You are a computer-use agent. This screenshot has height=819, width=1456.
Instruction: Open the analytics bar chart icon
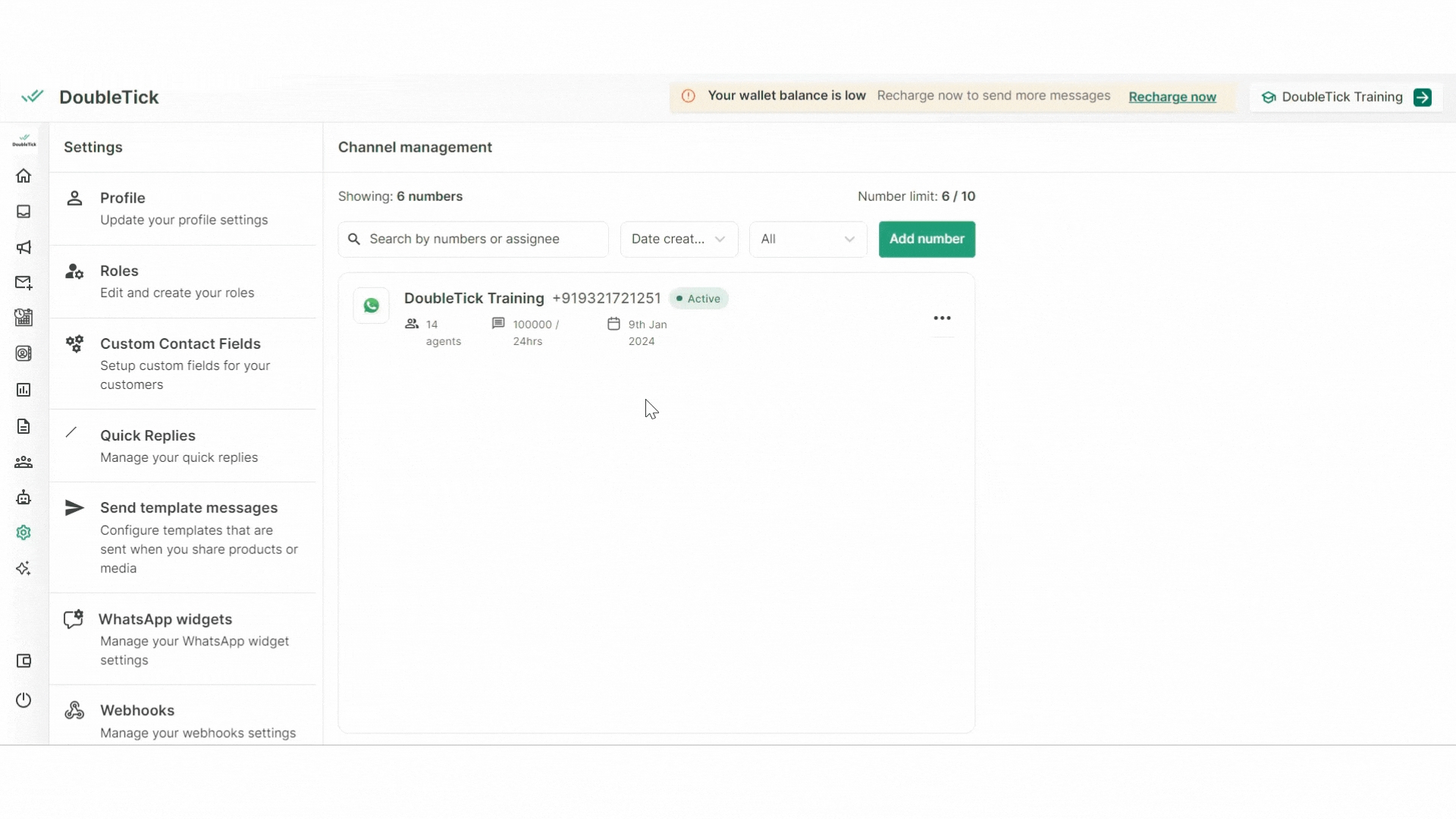(24, 390)
